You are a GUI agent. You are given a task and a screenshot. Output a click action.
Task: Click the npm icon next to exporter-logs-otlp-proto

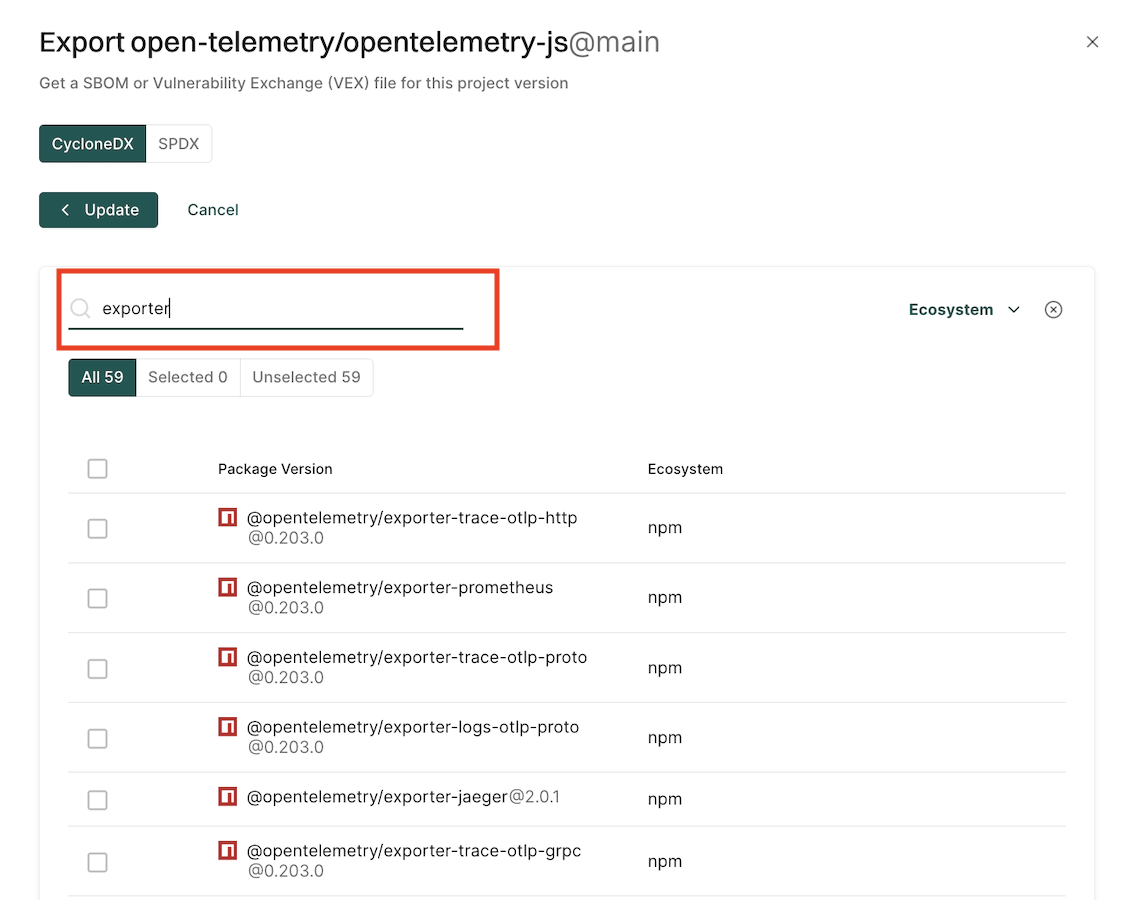[x=228, y=728]
